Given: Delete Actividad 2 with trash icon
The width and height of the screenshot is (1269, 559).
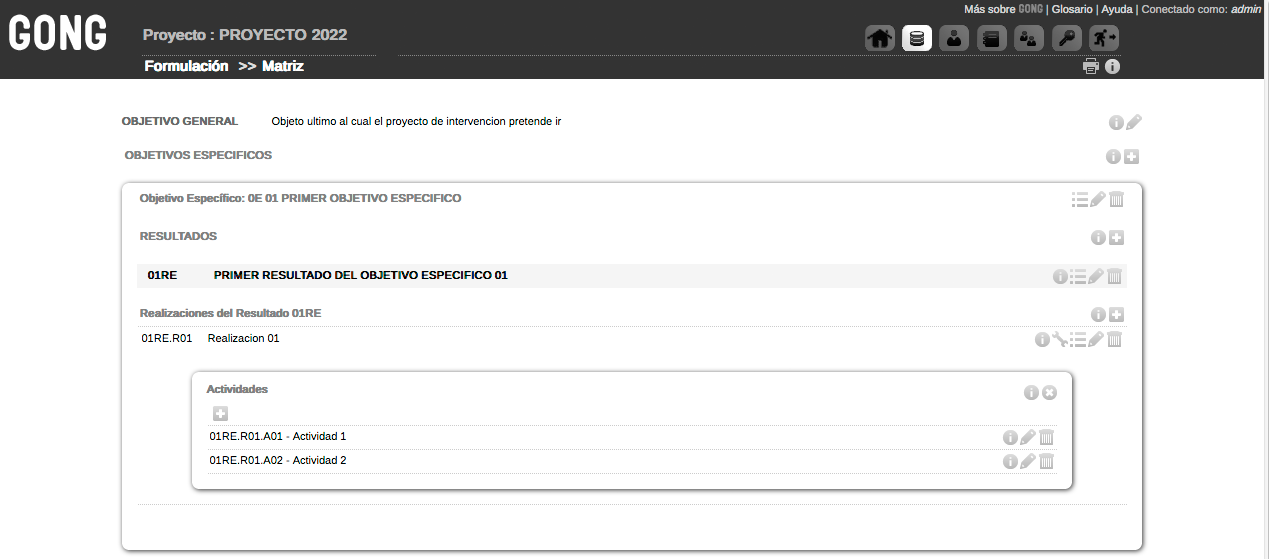Looking at the screenshot, I should tap(1046, 461).
